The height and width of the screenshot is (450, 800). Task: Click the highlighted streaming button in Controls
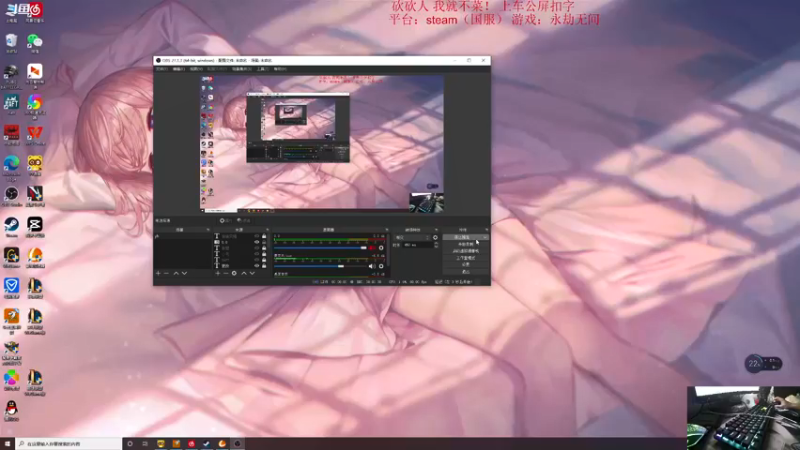pyautogui.click(x=465, y=237)
